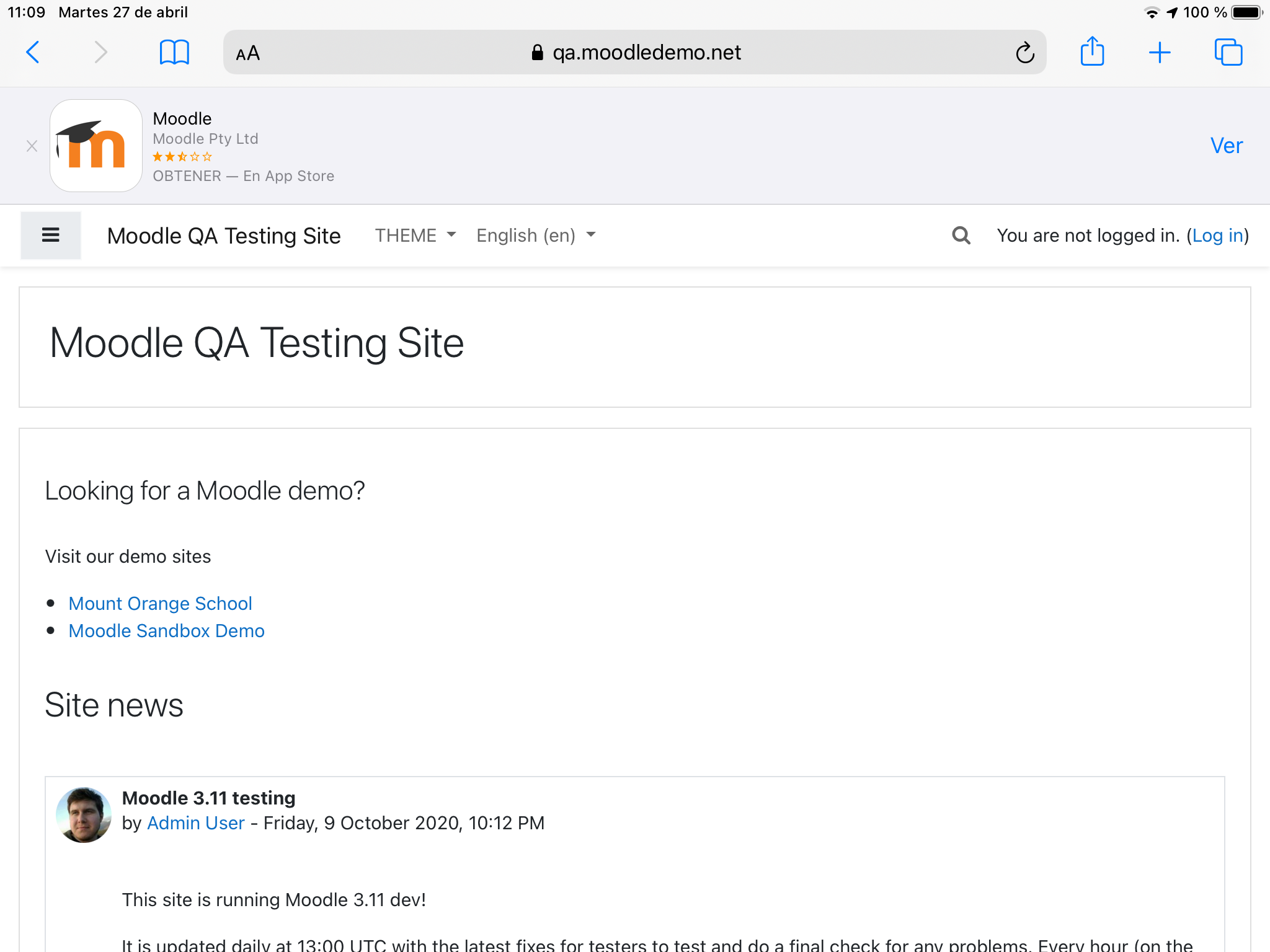Tap Ver to view Moodle app
The height and width of the screenshot is (952, 1270).
[x=1227, y=146]
